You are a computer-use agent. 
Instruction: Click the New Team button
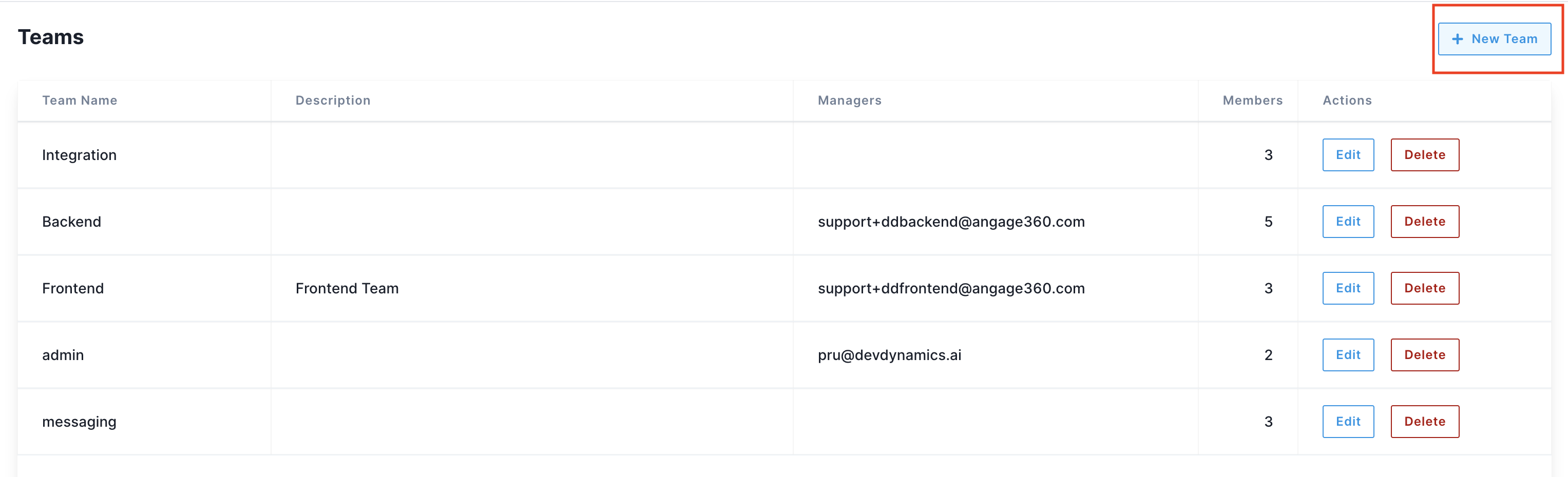pyautogui.click(x=1495, y=39)
